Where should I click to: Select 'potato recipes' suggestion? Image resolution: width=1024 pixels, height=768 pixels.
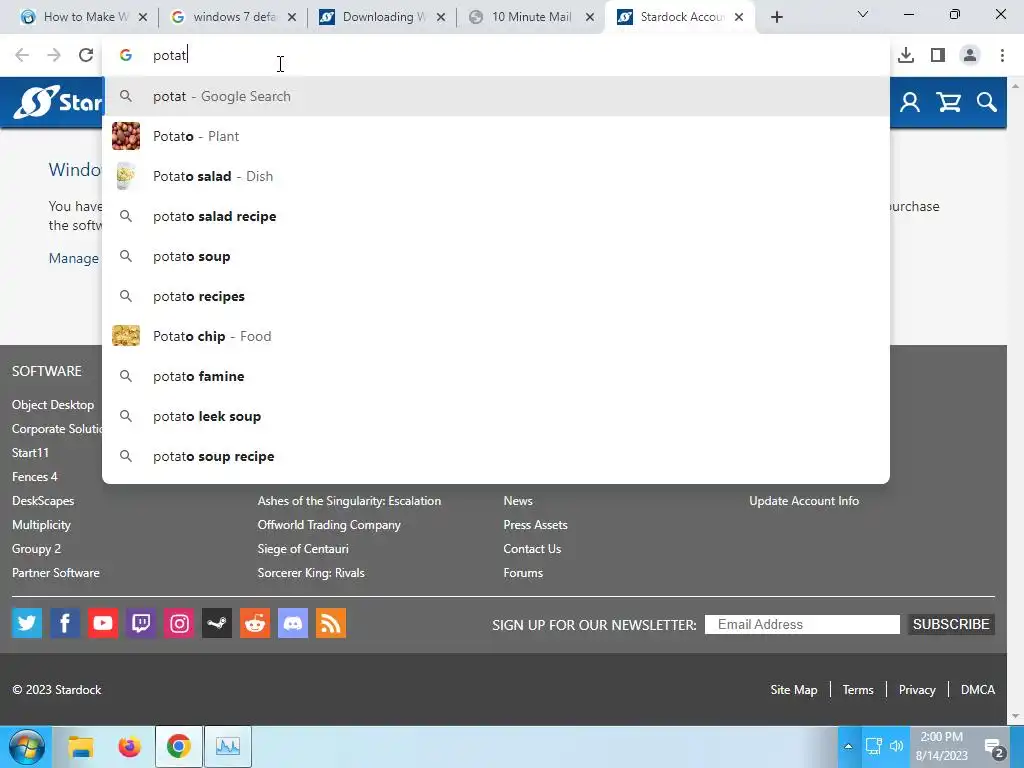tap(496, 296)
